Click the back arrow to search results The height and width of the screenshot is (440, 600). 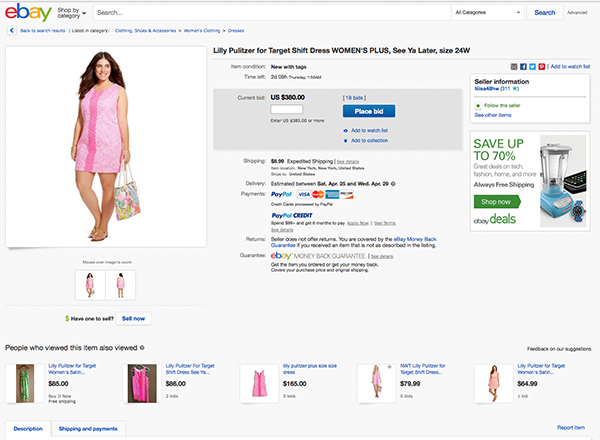pos(9,31)
